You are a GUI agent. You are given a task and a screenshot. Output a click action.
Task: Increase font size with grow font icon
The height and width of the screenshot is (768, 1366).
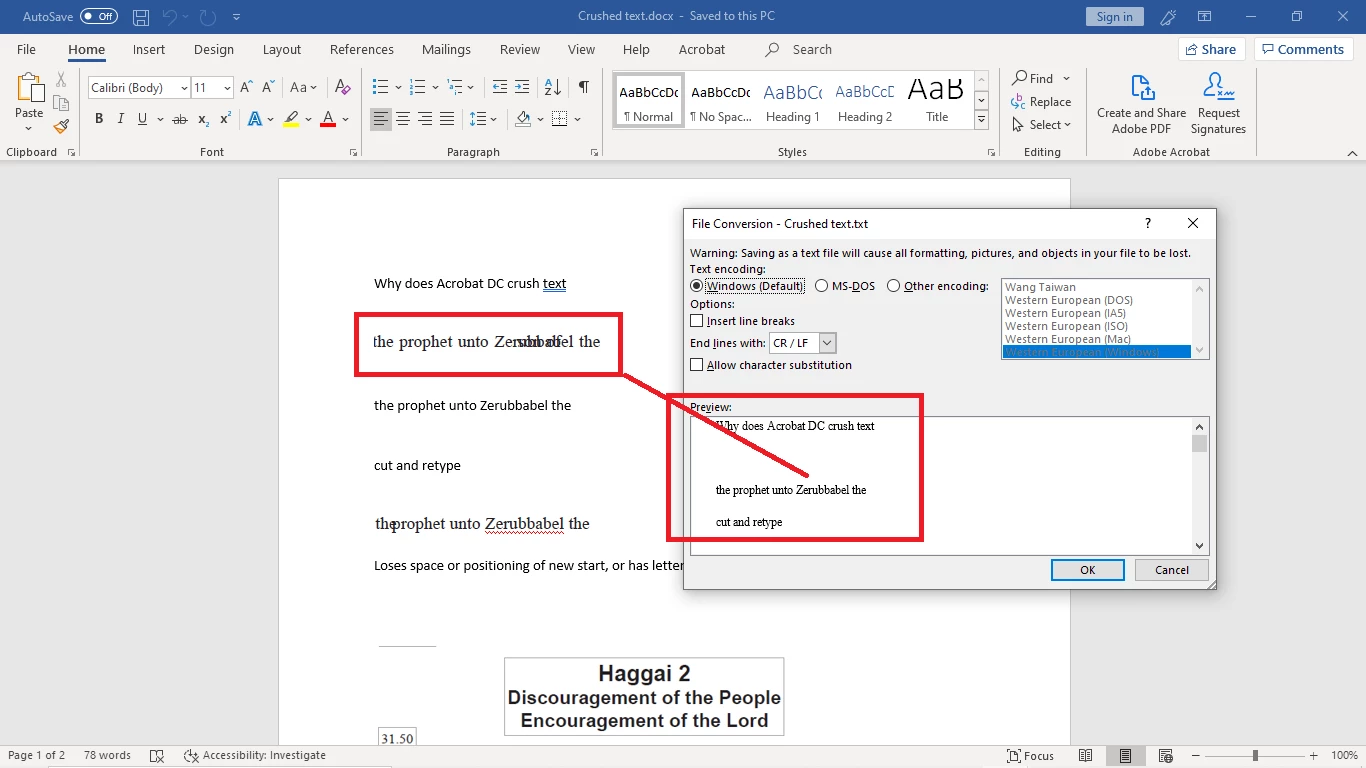pos(247,88)
